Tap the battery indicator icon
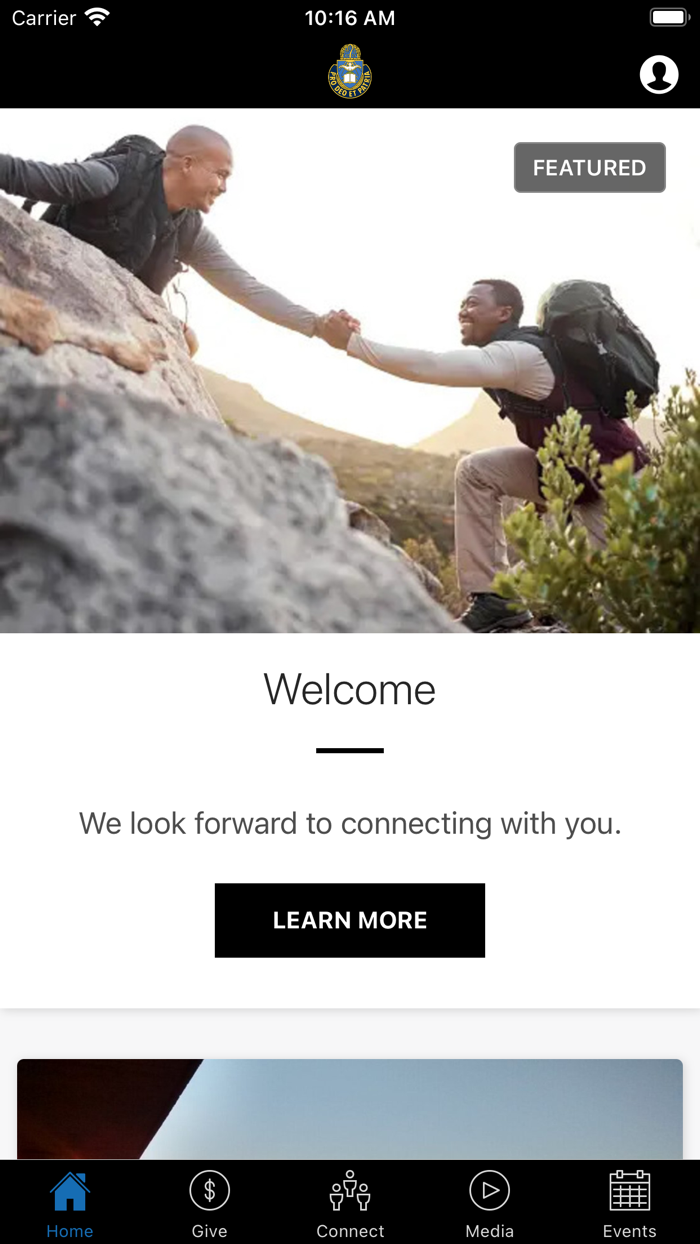This screenshot has height=1244, width=700. [x=668, y=17]
